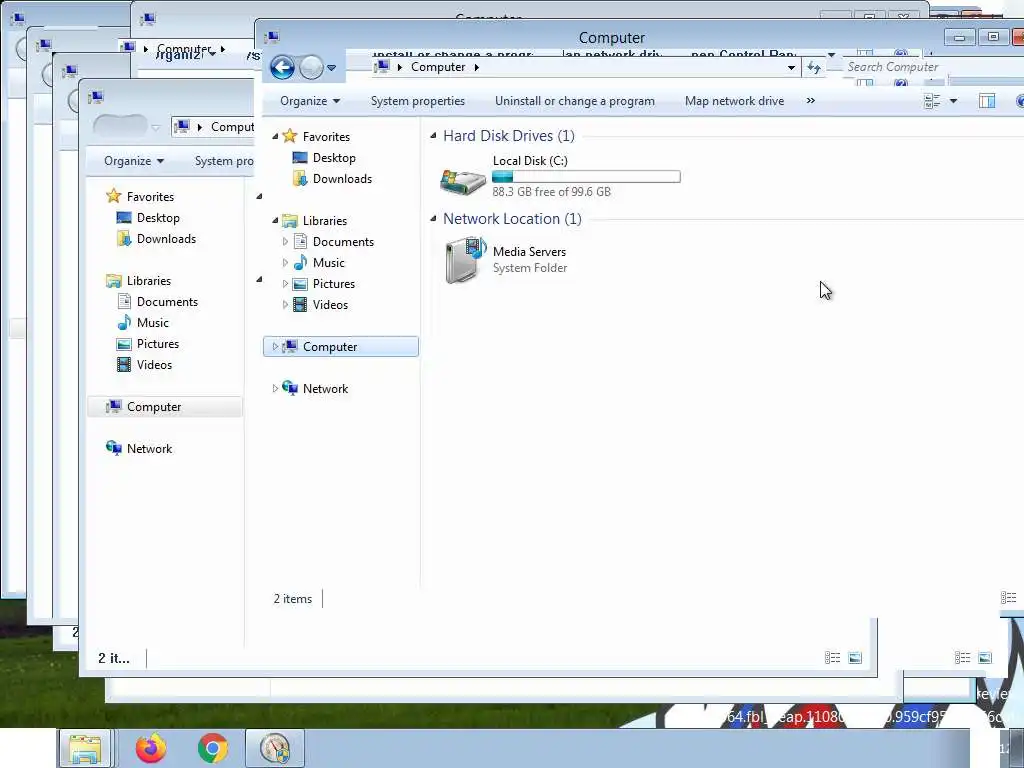Select Computer in the front navigation pane
This screenshot has height=768, width=1024.
click(341, 347)
